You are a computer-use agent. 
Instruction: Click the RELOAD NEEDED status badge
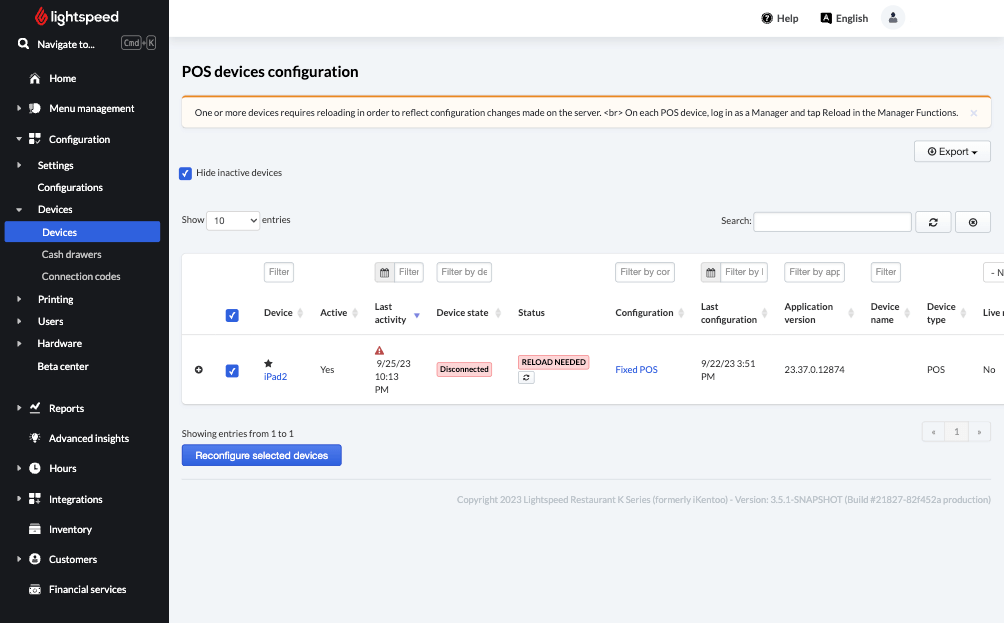pyautogui.click(x=553, y=362)
